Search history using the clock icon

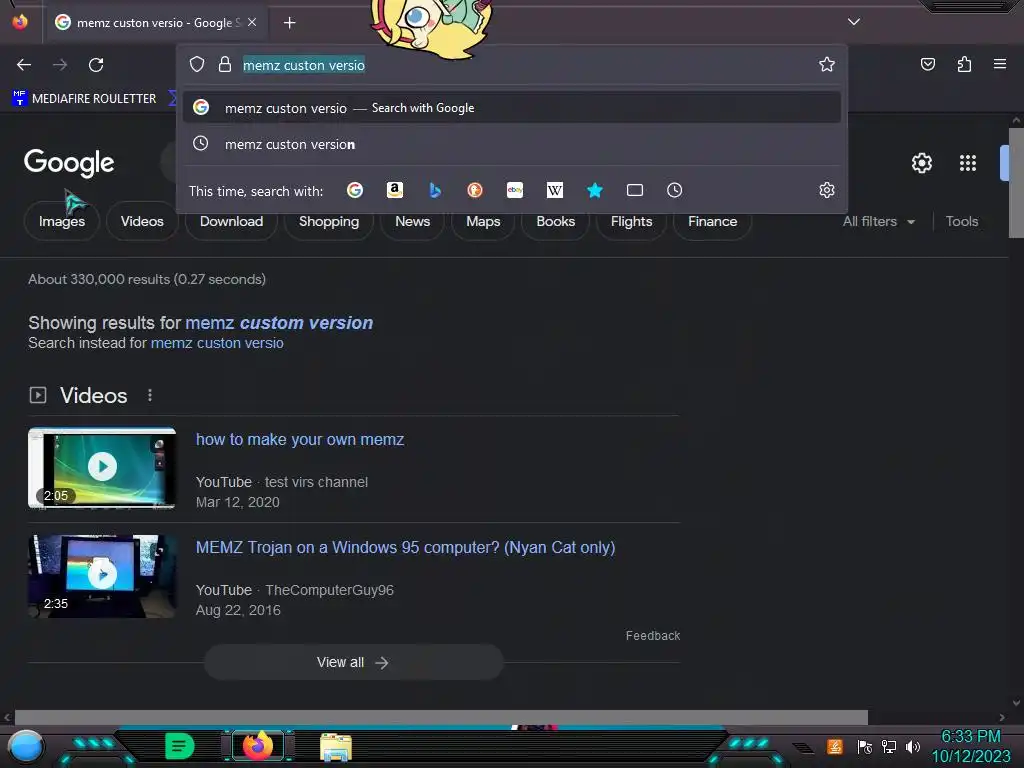675,190
